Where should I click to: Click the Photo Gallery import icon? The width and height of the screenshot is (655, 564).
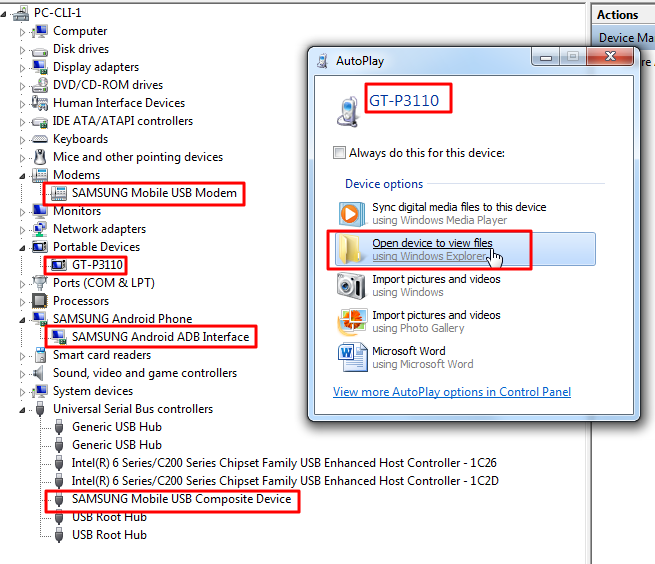click(353, 322)
